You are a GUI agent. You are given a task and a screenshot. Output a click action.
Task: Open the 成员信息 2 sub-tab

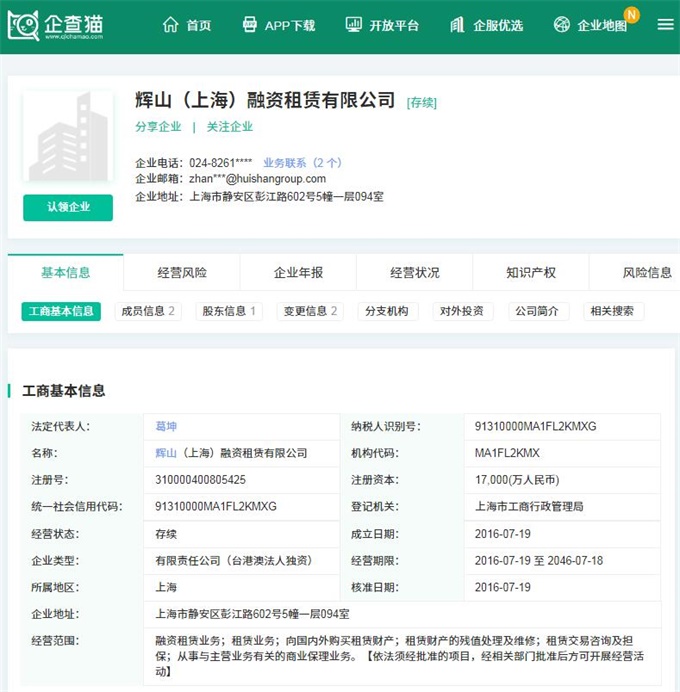coord(148,311)
